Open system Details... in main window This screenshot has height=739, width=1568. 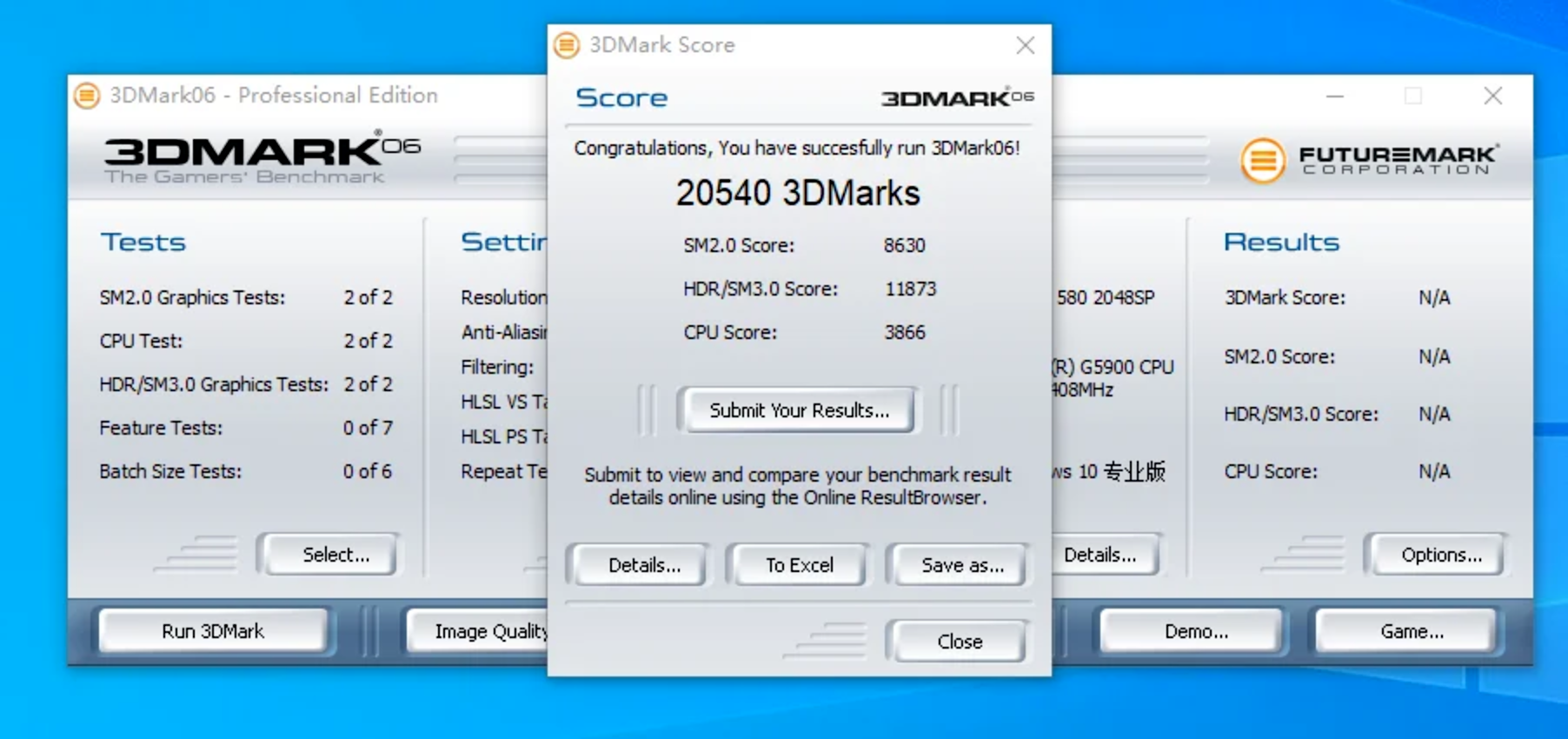[1104, 555]
